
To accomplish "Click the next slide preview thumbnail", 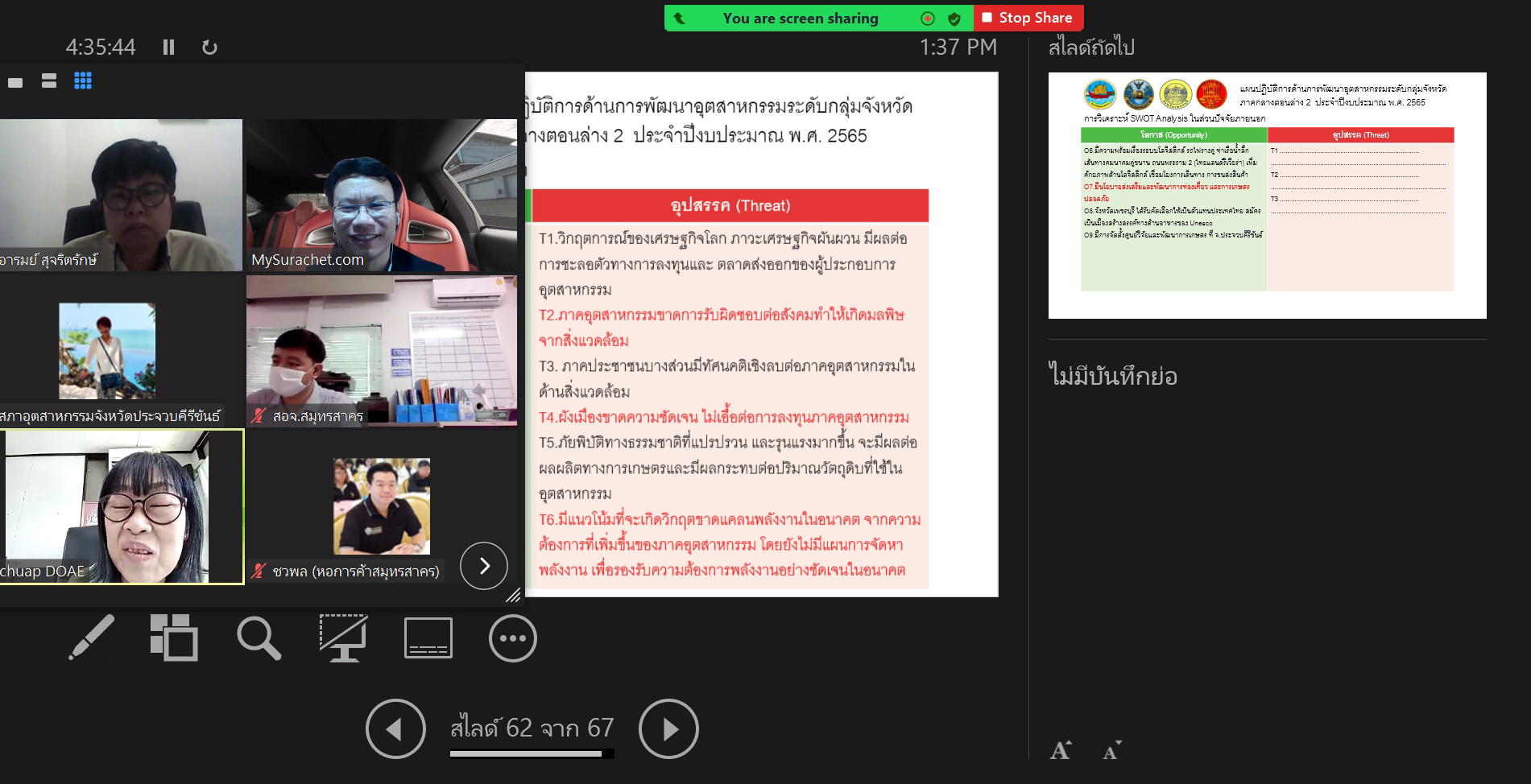I will pyautogui.click(x=1267, y=196).
